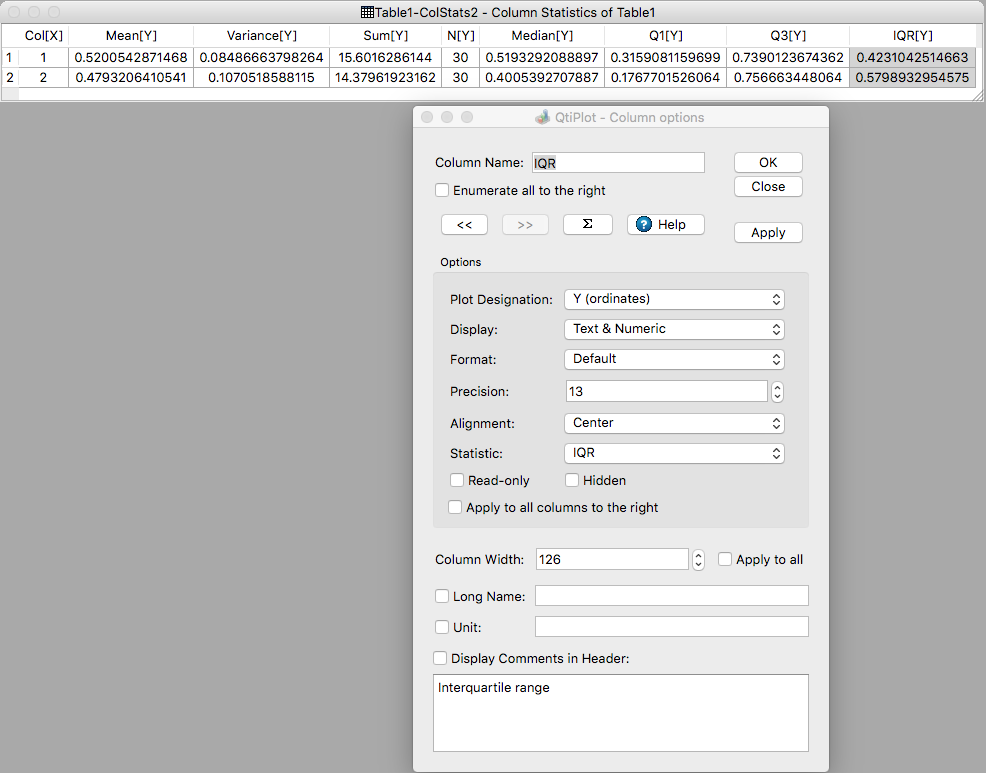Click the Help button with question icon
Screen dimensions: 986x773
pyautogui.click(x=665, y=225)
